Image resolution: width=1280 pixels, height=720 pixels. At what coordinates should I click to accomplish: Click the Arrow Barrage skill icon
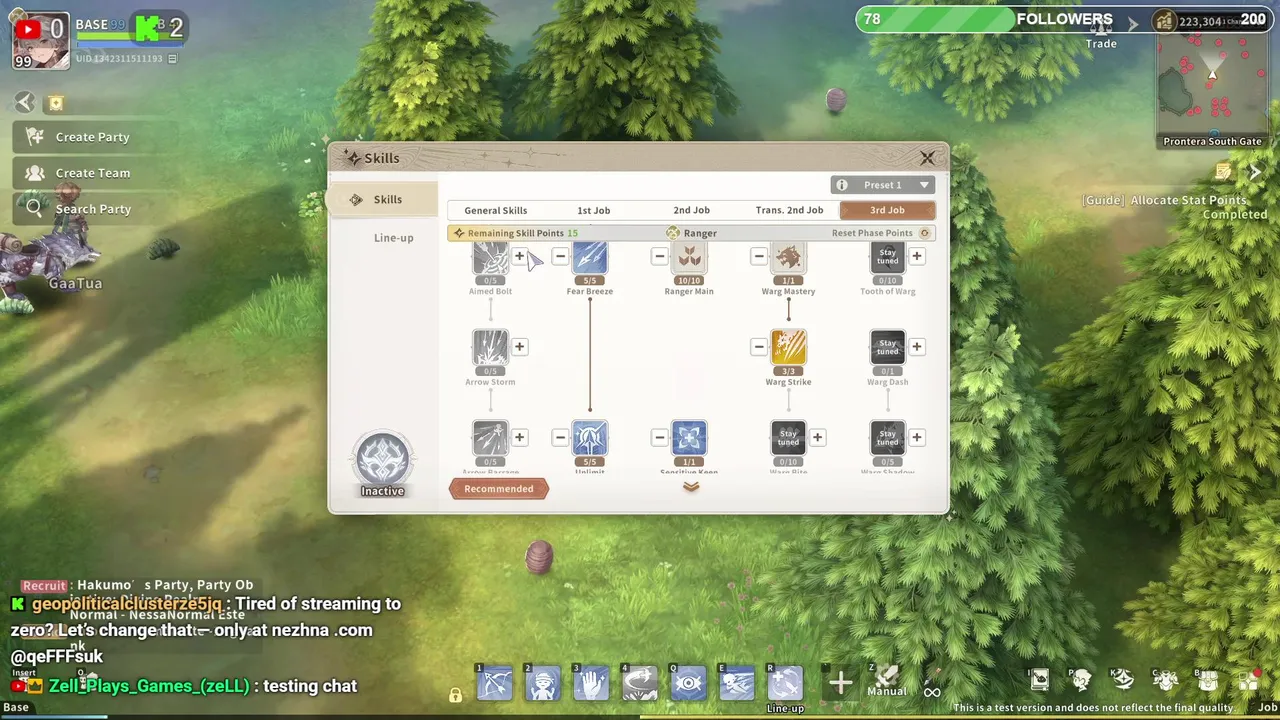coord(490,438)
